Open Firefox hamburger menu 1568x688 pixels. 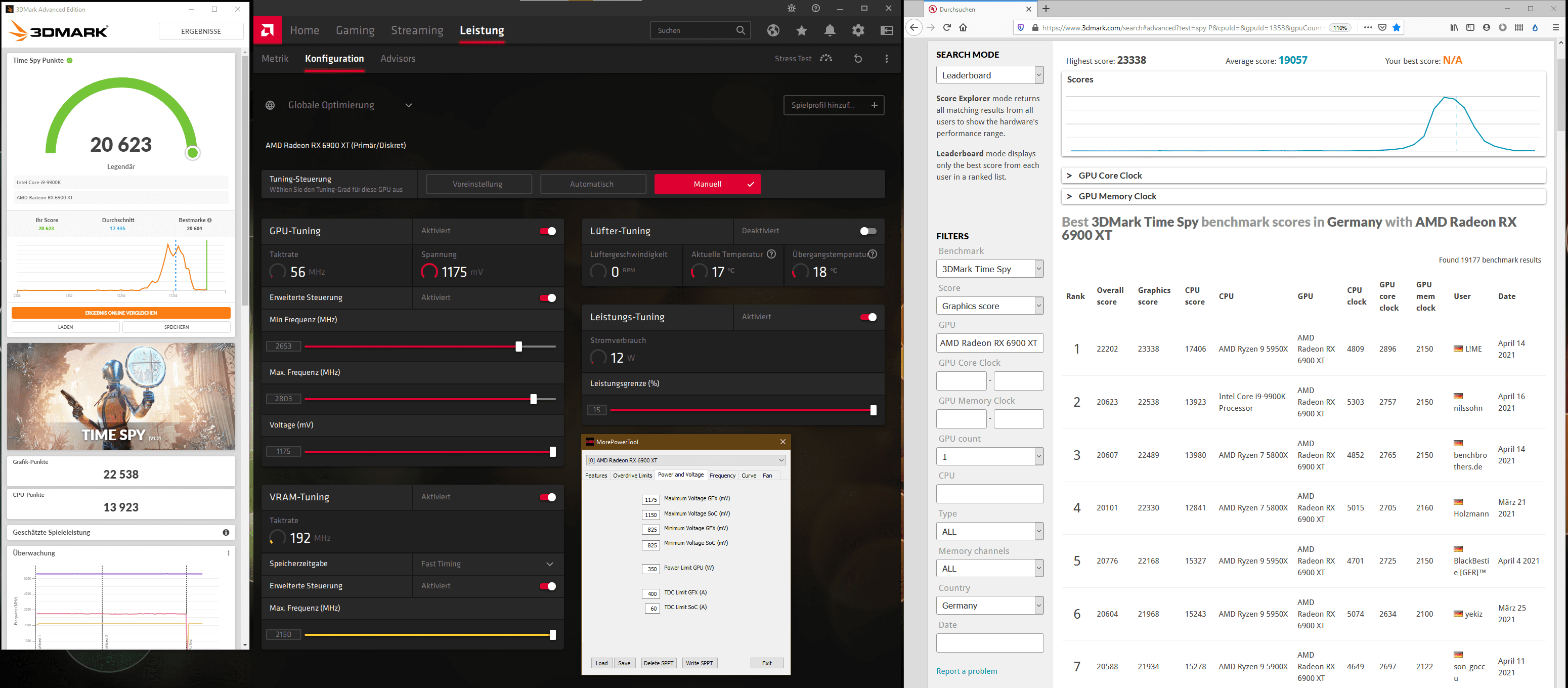[x=1555, y=27]
